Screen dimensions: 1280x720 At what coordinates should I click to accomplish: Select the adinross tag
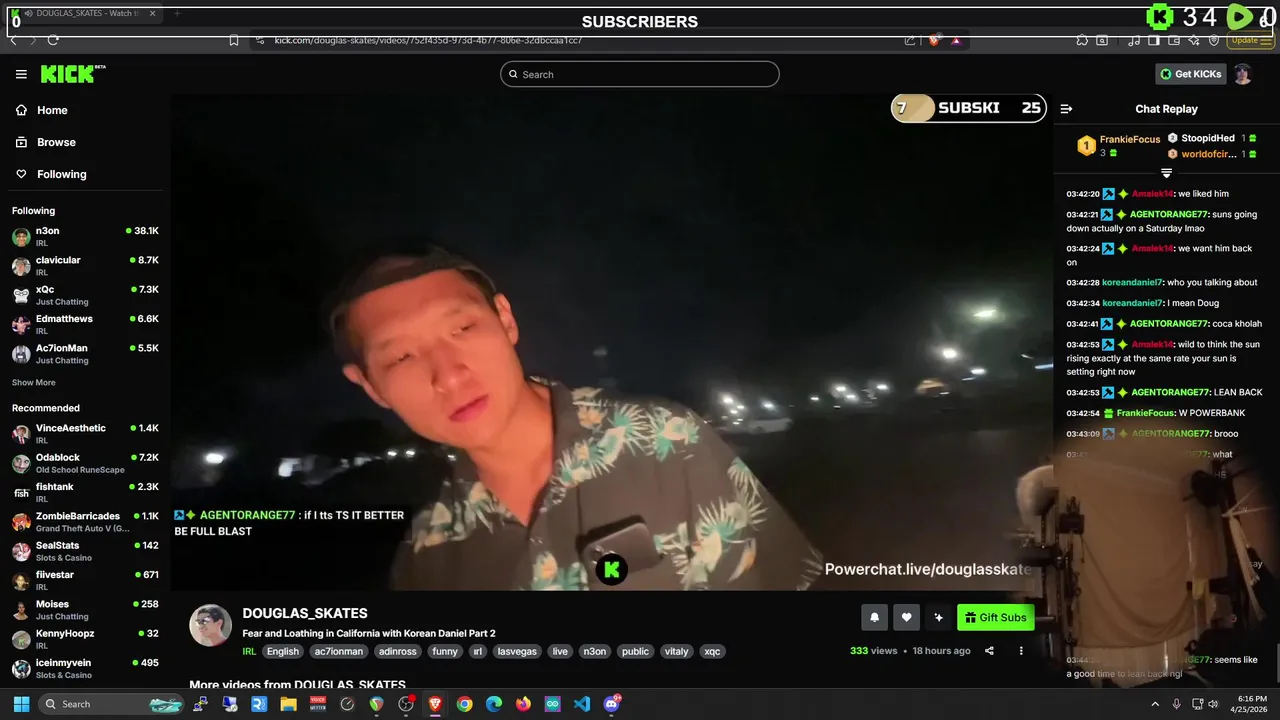398,651
